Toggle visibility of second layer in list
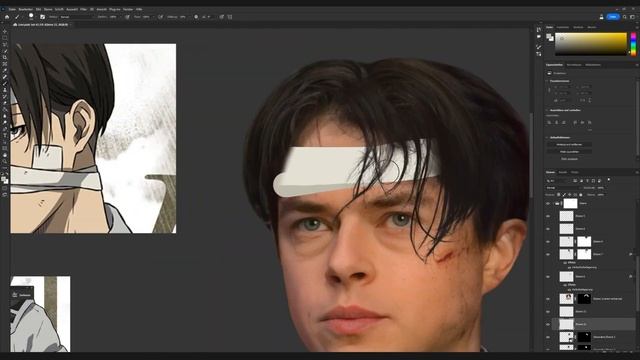The height and width of the screenshot is (360, 640). click(548, 216)
